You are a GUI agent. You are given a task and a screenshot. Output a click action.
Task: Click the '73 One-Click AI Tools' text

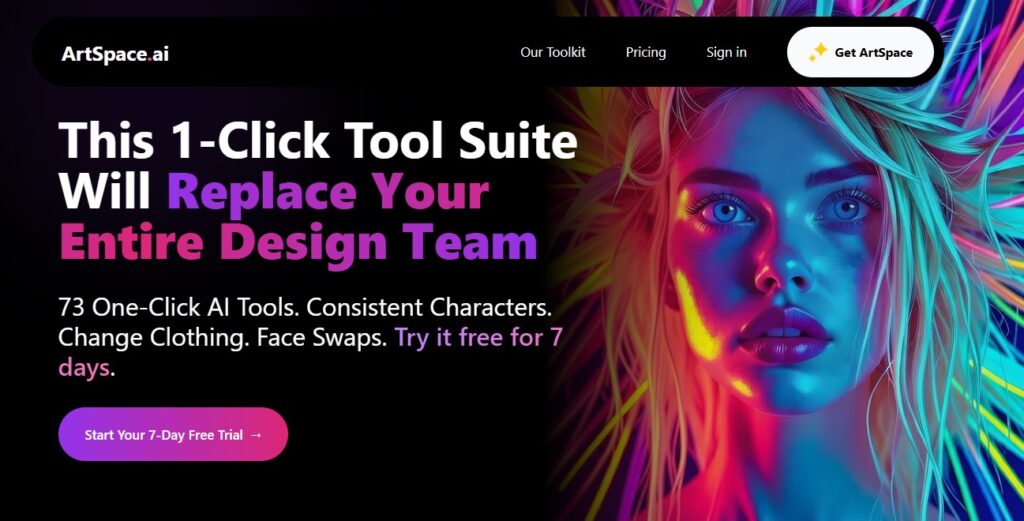tap(180, 307)
